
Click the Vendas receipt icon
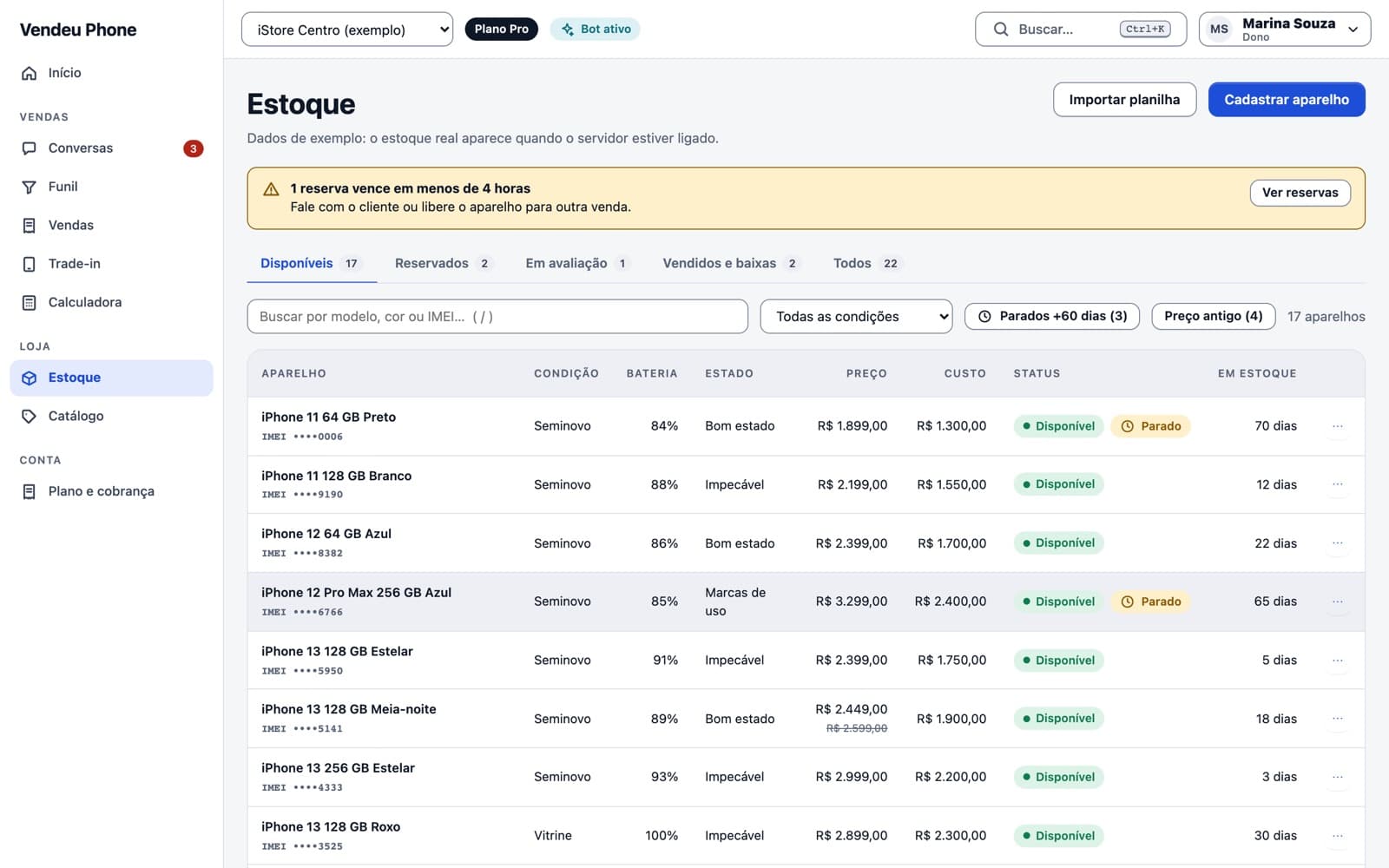coord(29,226)
